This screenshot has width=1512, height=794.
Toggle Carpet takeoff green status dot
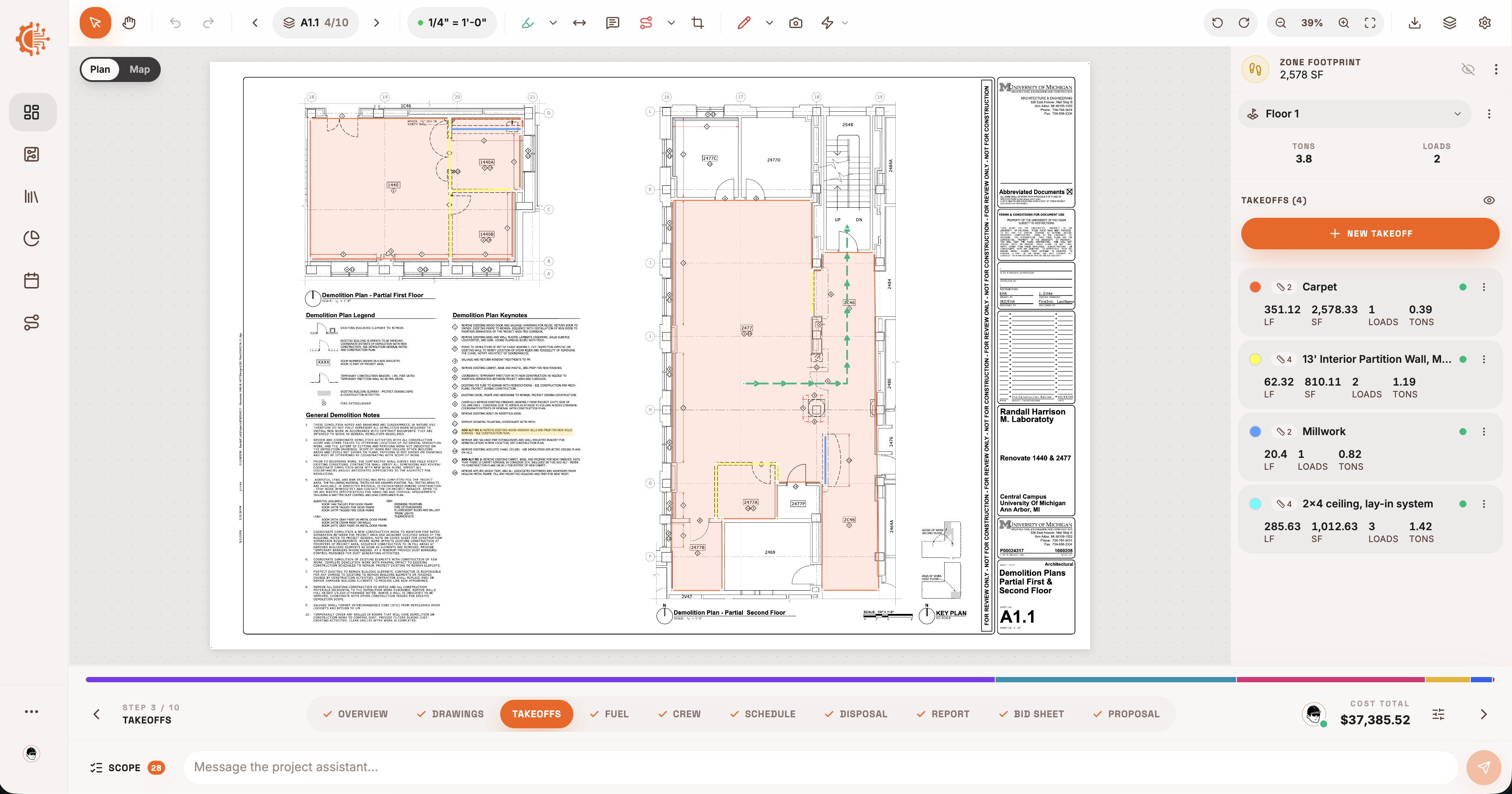click(1463, 287)
